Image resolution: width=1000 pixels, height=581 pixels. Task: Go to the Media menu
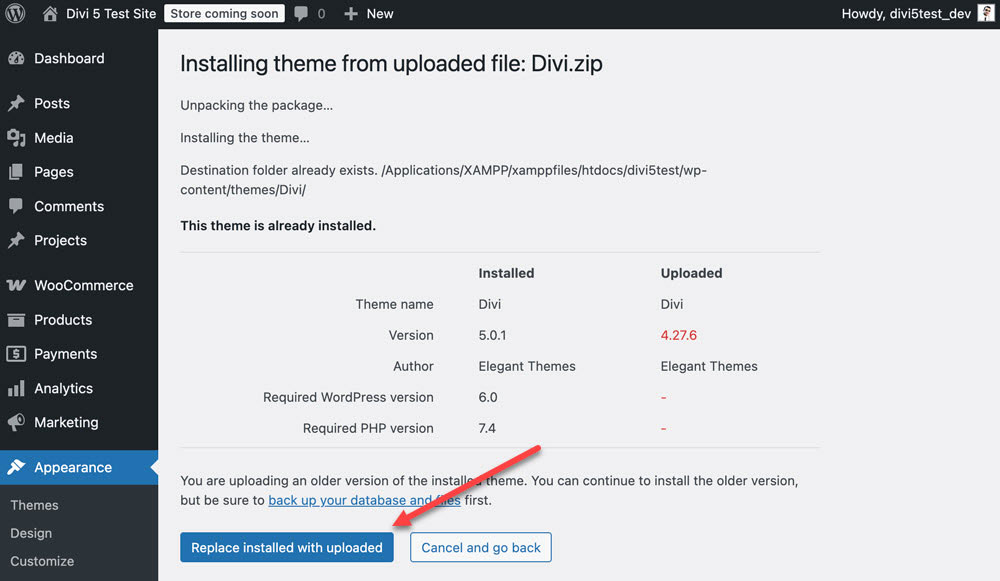[54, 138]
